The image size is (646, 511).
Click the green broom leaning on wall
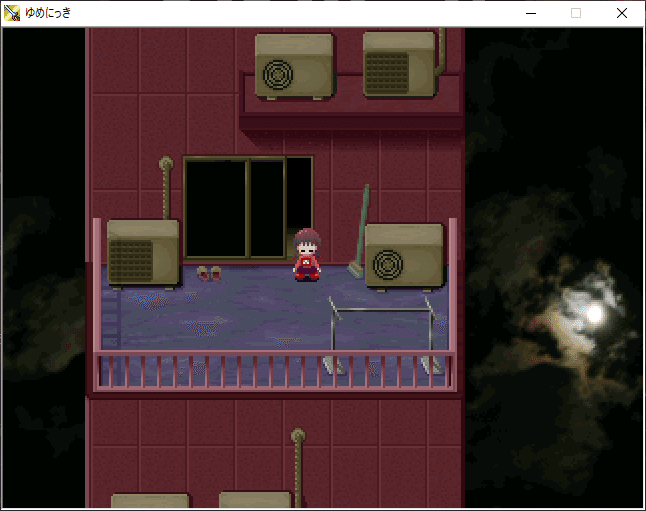359,231
